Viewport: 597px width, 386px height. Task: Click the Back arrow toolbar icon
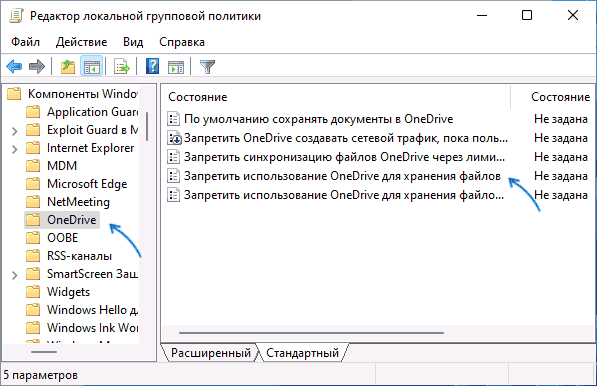[x=14, y=67]
